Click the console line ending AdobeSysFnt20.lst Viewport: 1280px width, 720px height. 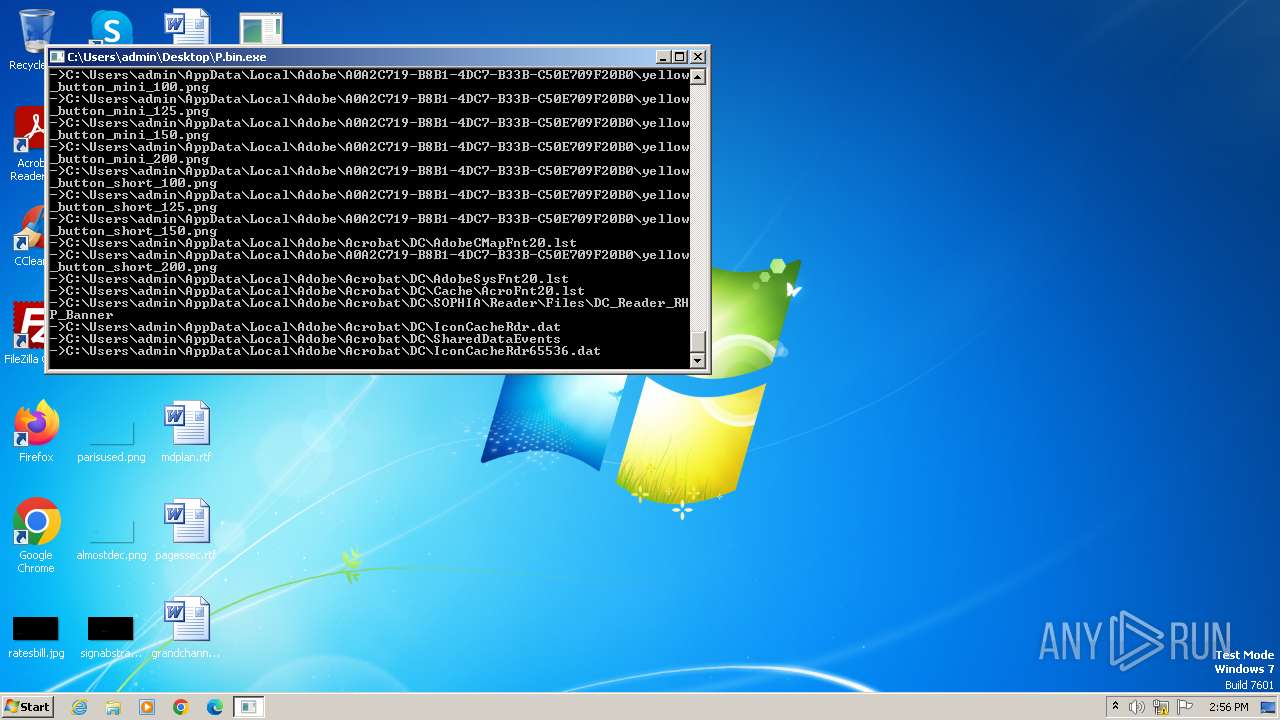click(x=309, y=279)
